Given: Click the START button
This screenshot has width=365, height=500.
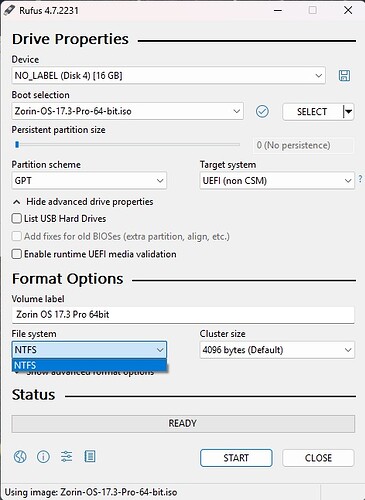Looking at the screenshot, I should (x=236, y=458).
